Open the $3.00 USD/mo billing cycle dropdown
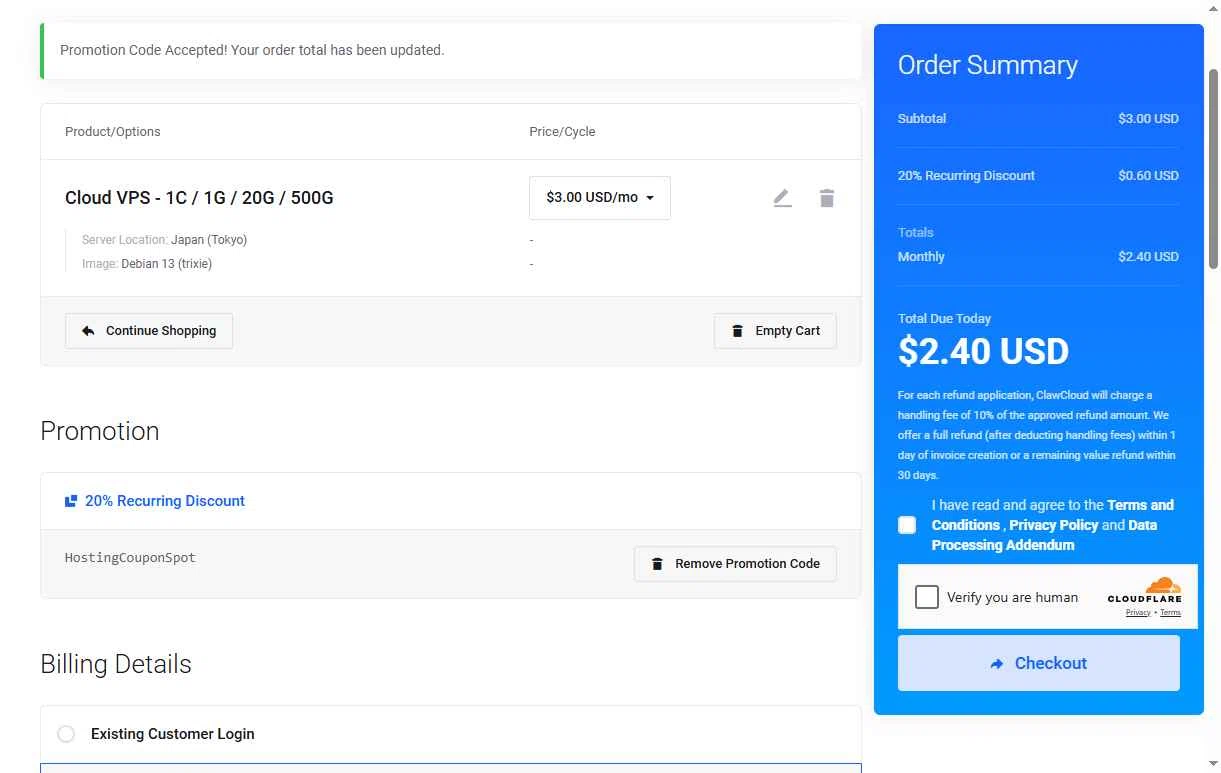Image resolution: width=1221 pixels, height=773 pixels. click(600, 198)
